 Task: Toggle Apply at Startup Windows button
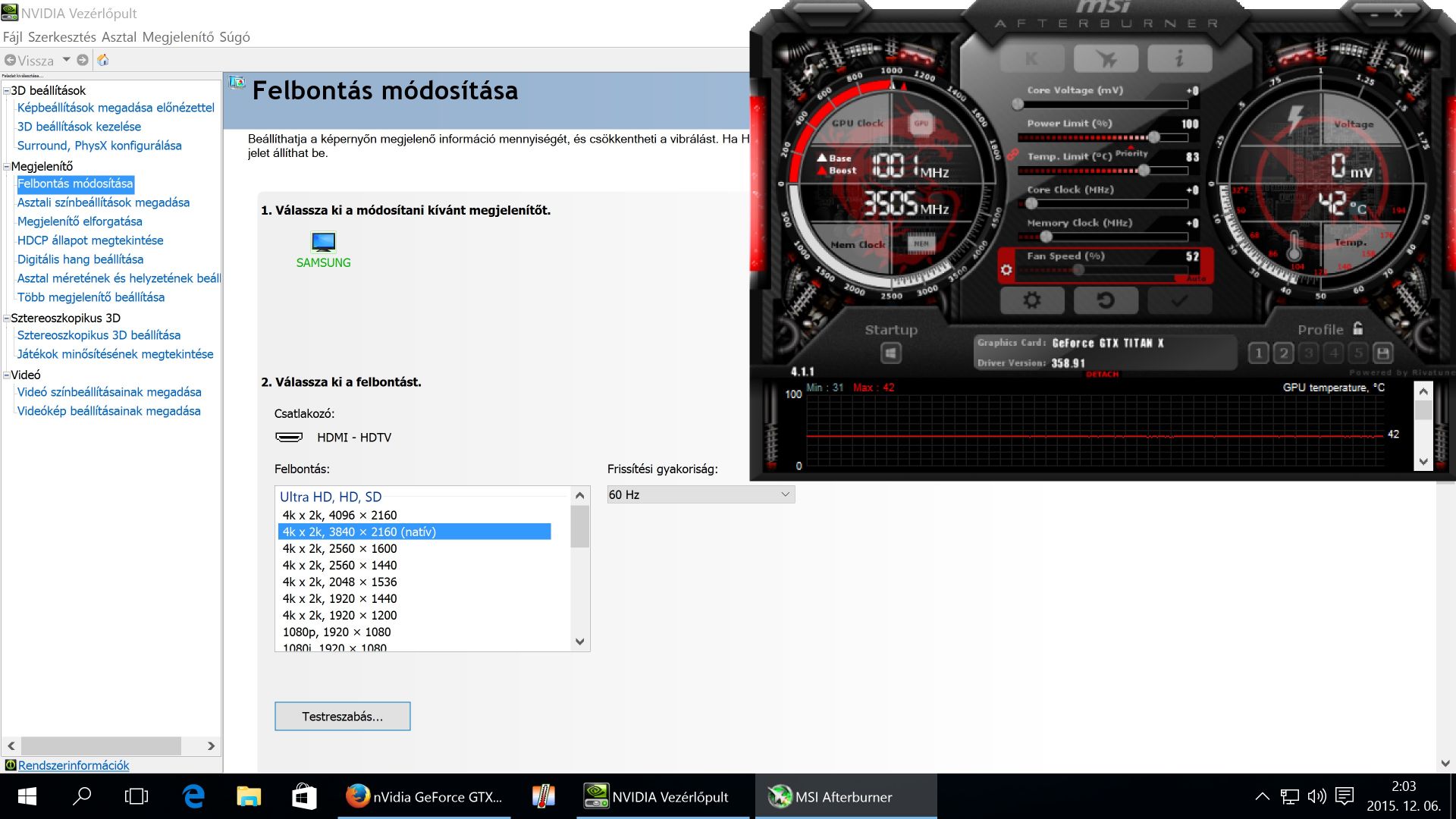(x=891, y=353)
